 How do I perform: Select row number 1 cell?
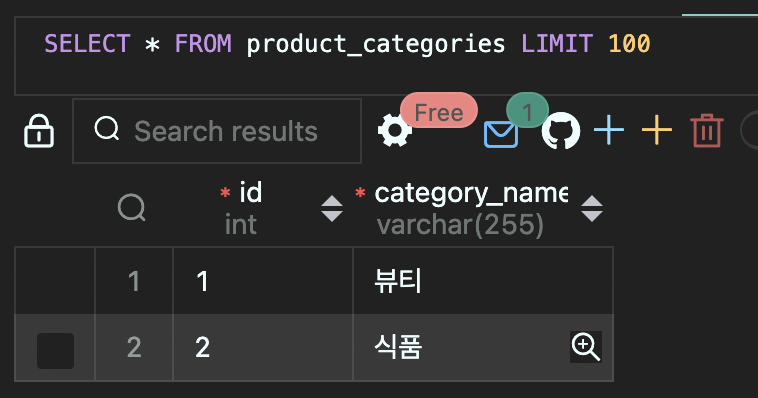[134, 281]
